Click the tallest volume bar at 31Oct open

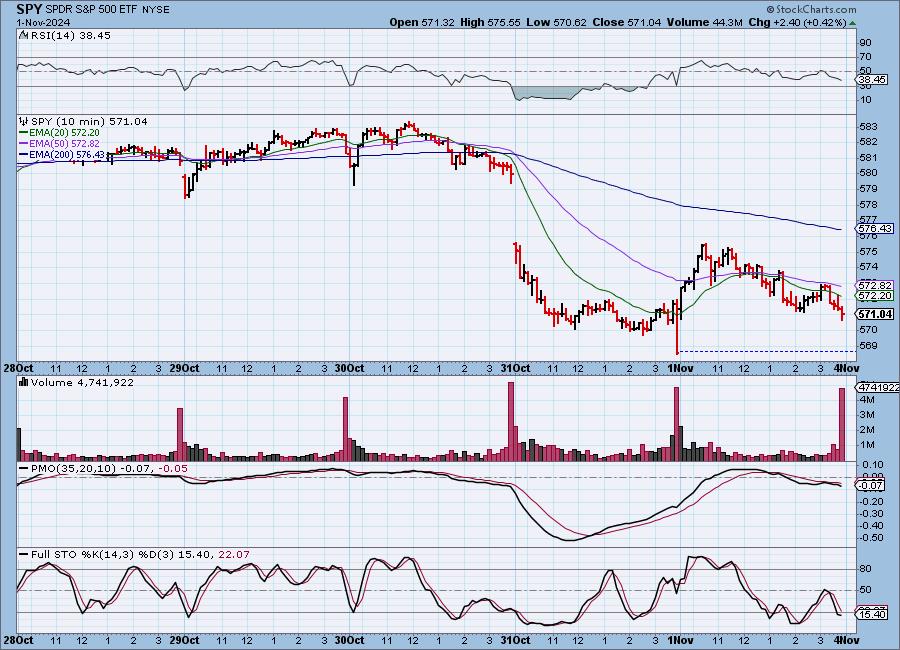511,421
